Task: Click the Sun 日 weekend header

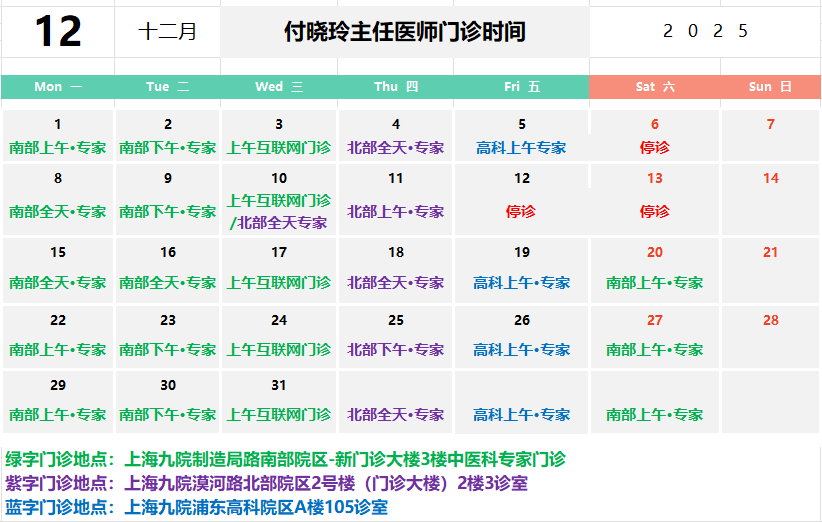Action: pos(770,87)
